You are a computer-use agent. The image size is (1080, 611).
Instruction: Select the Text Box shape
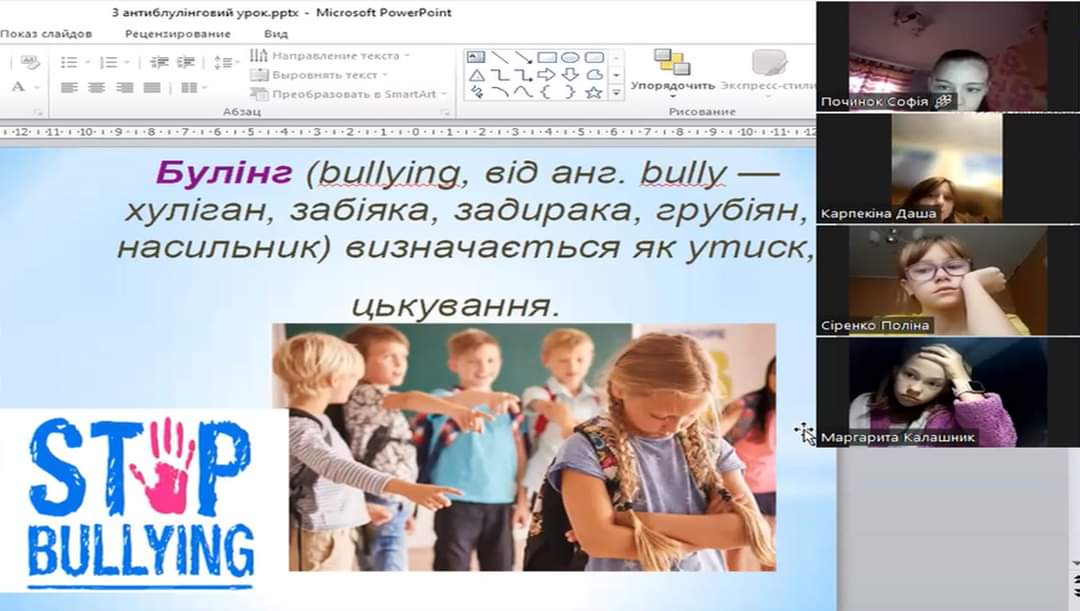[475, 57]
